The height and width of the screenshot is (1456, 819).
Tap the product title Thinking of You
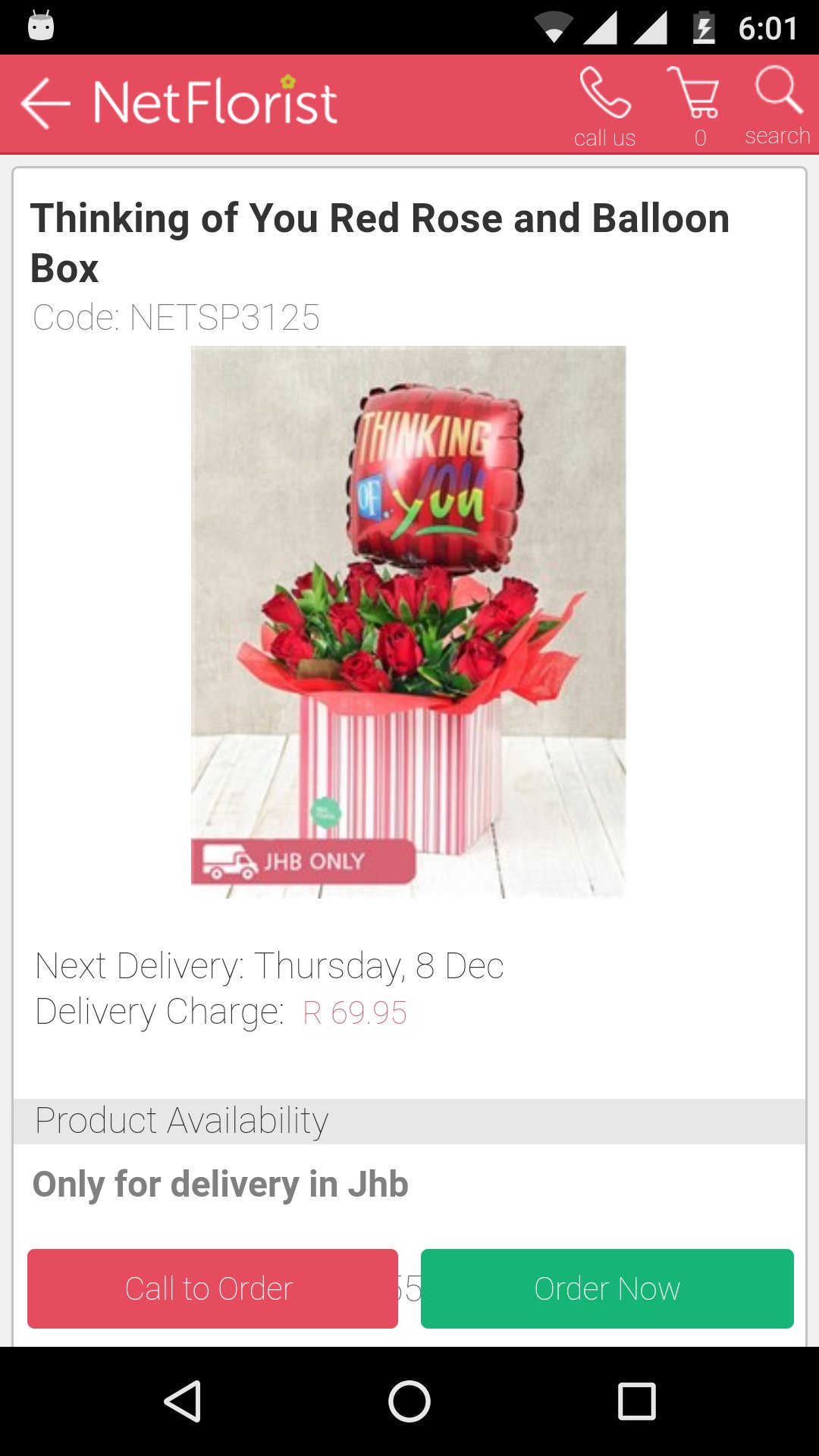[380, 243]
